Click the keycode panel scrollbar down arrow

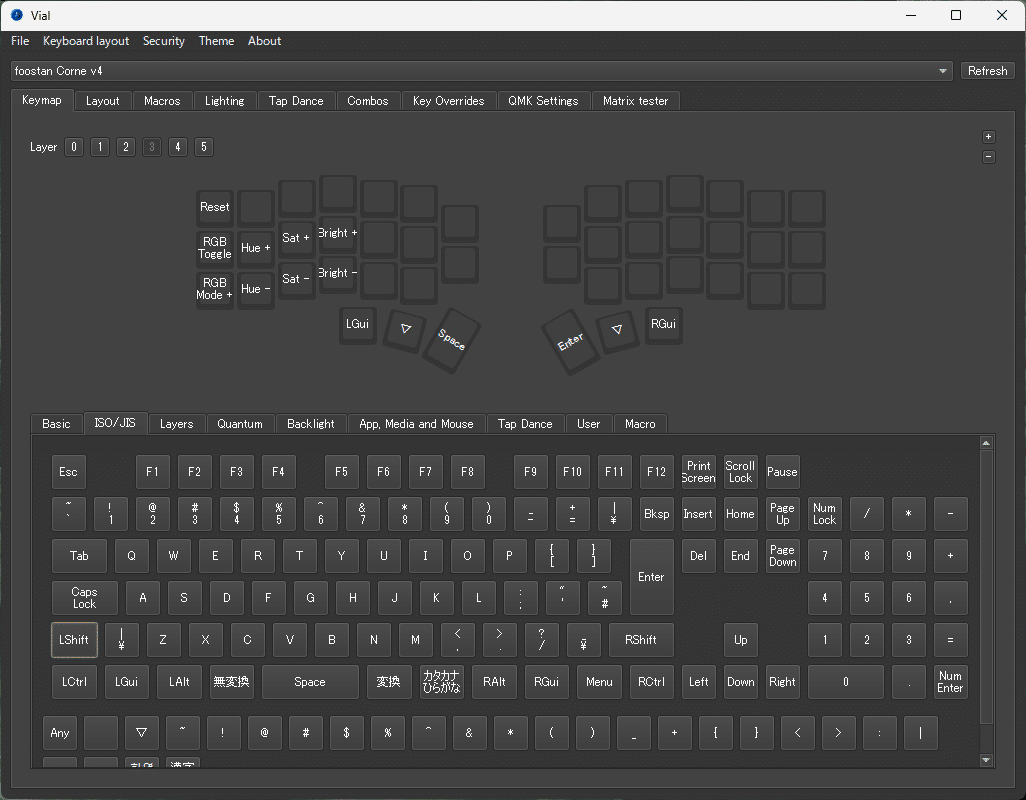coord(986,758)
